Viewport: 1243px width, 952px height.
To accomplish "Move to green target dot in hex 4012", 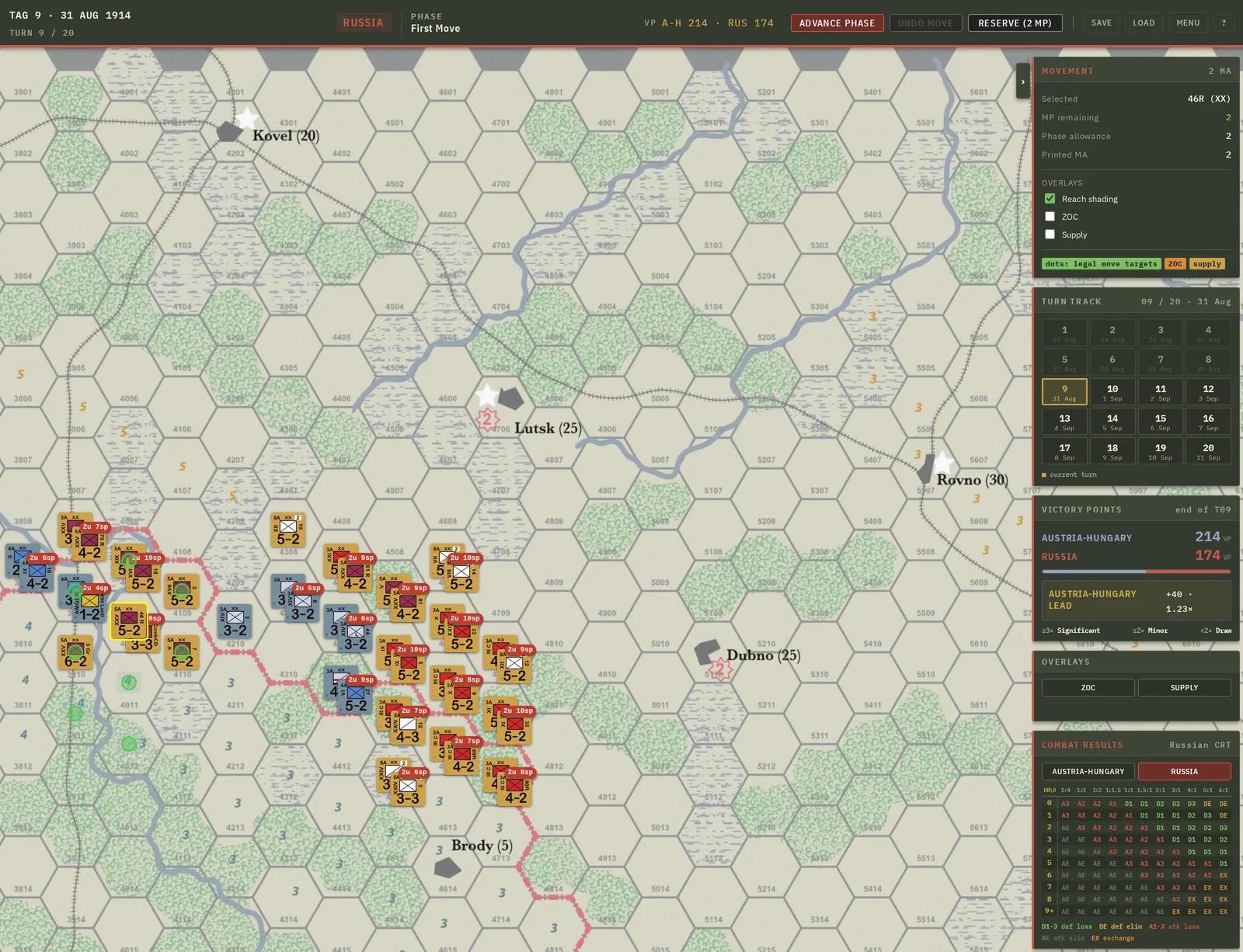I will [129, 744].
